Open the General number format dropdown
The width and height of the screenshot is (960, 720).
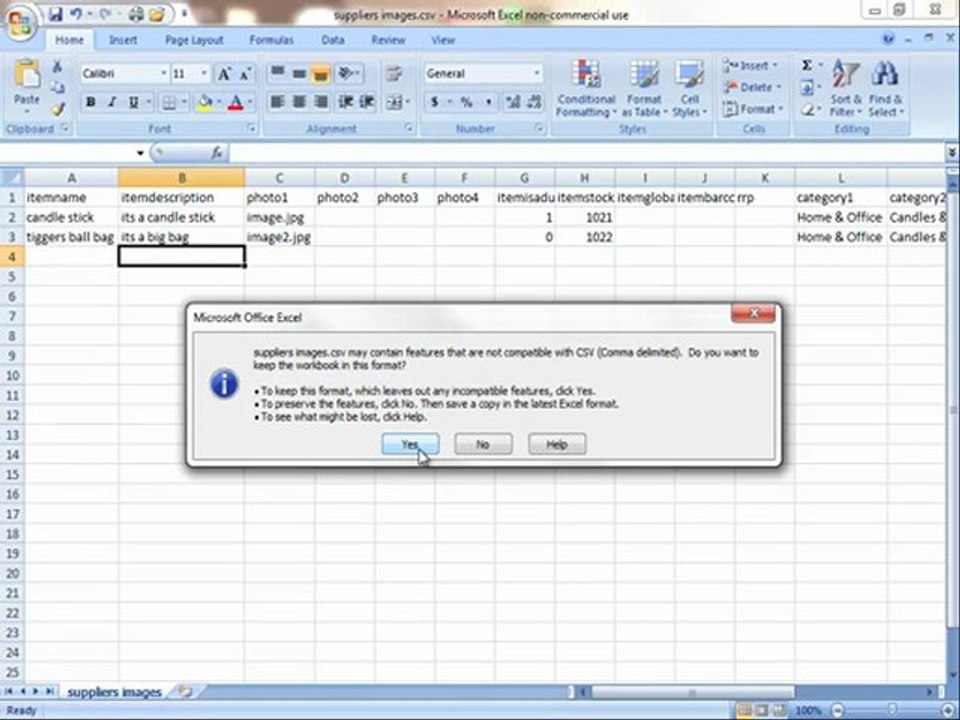pyautogui.click(x=537, y=74)
